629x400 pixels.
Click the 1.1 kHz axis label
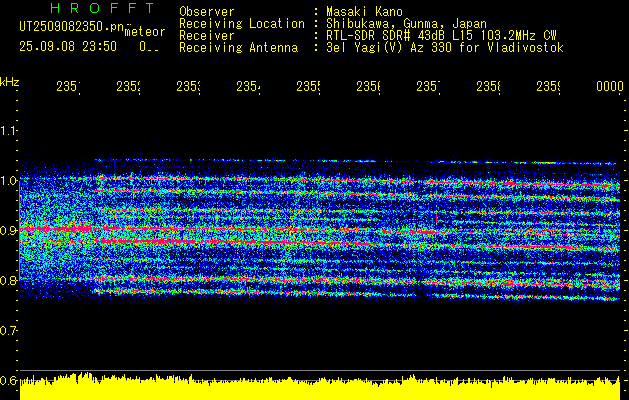[8, 130]
